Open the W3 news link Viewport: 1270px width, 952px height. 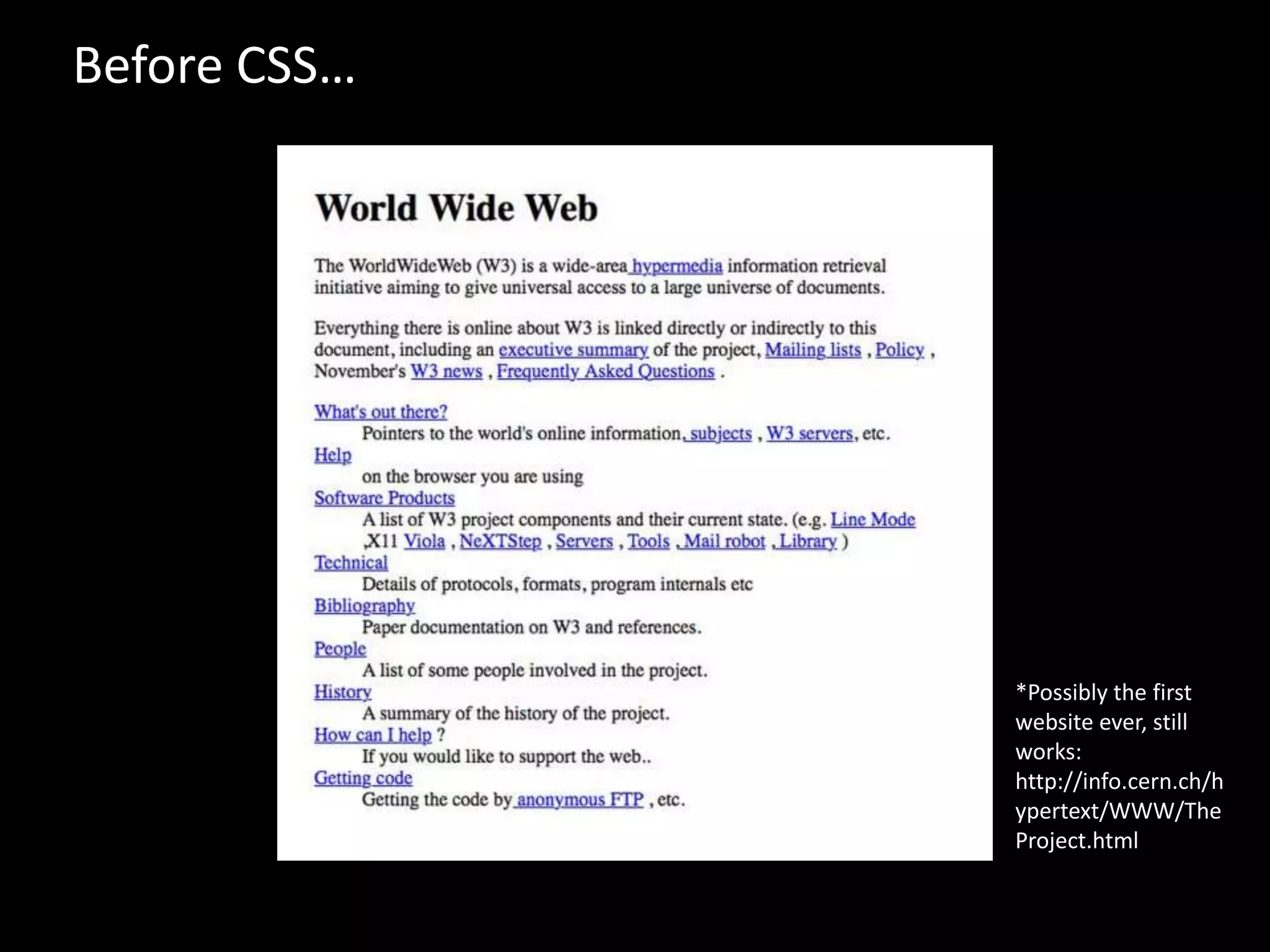coord(447,371)
